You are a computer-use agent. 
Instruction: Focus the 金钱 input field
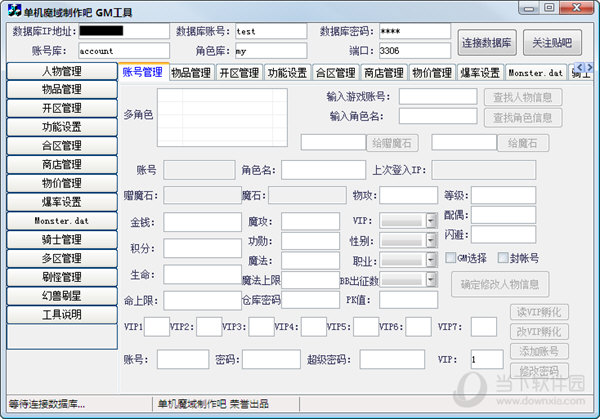point(202,222)
